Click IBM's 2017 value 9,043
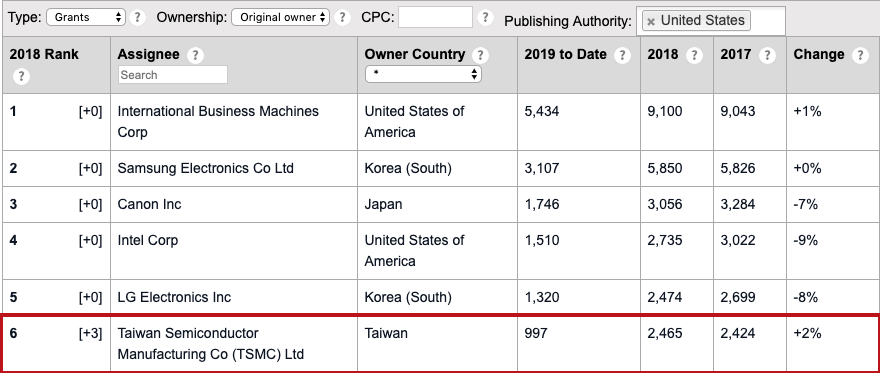The image size is (880, 373). (x=737, y=112)
